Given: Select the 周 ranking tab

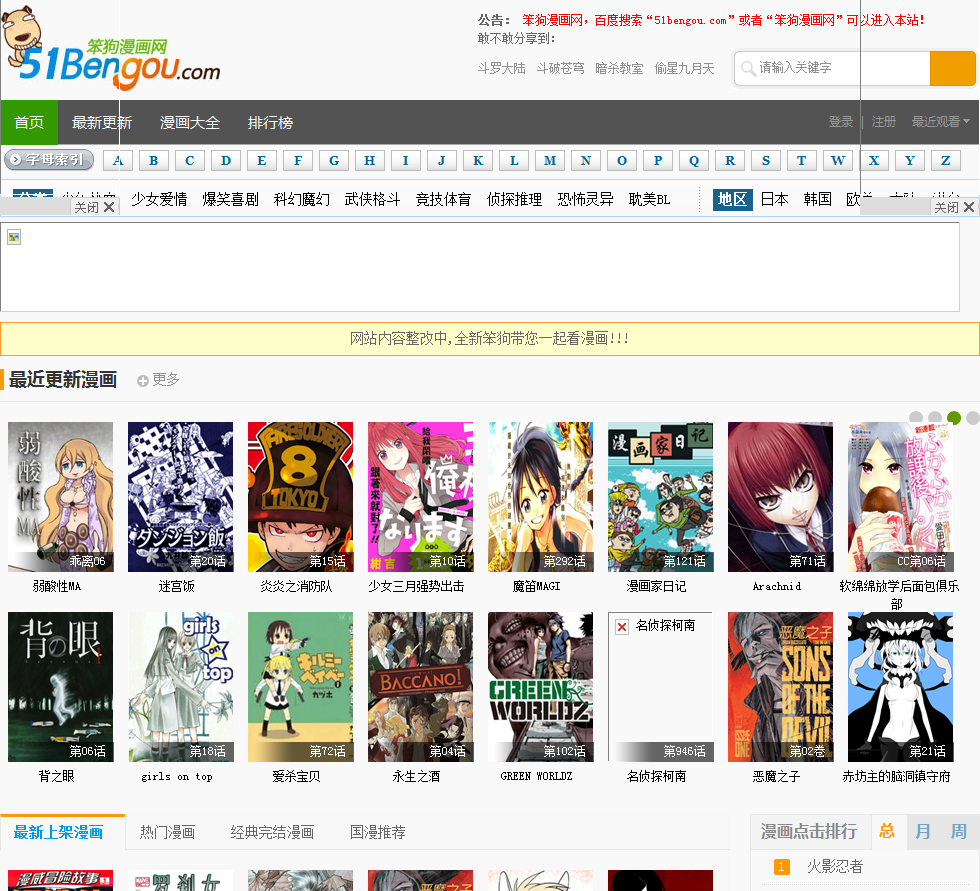Looking at the screenshot, I should click(959, 832).
